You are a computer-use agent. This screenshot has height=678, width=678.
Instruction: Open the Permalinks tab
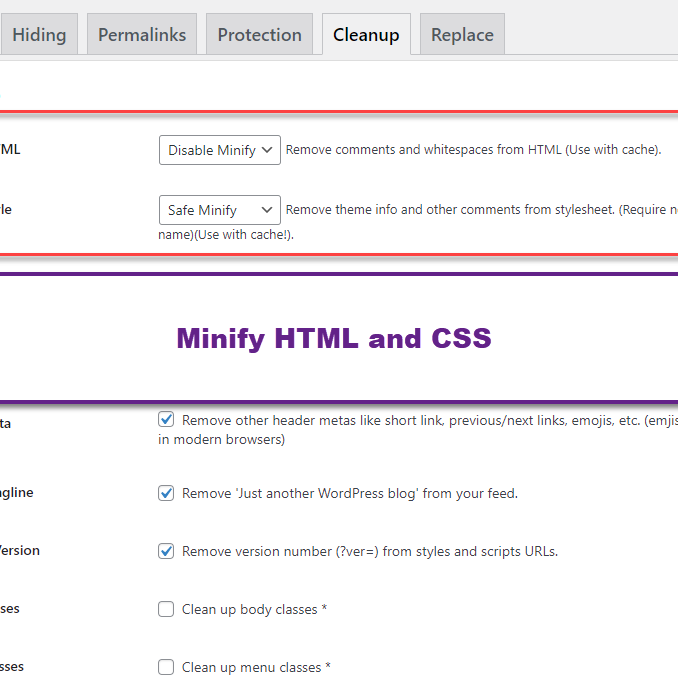[x=142, y=34]
